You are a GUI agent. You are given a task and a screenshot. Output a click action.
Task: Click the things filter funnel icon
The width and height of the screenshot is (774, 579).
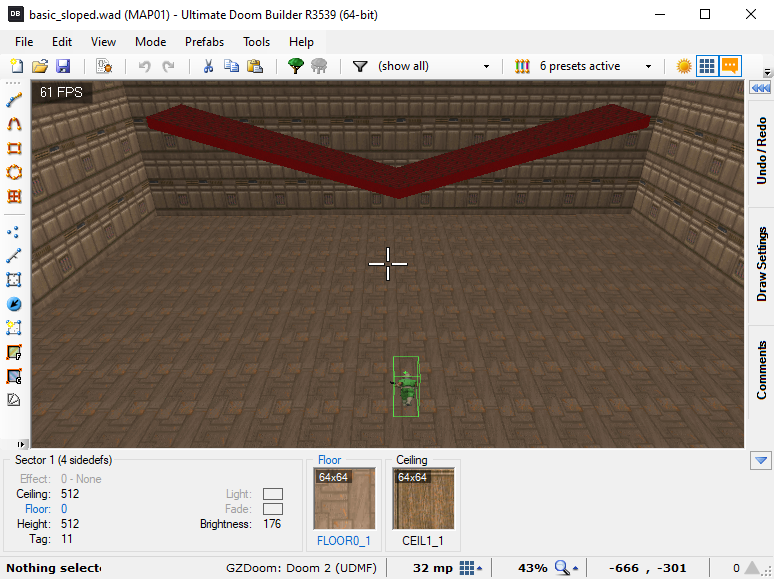(360, 66)
